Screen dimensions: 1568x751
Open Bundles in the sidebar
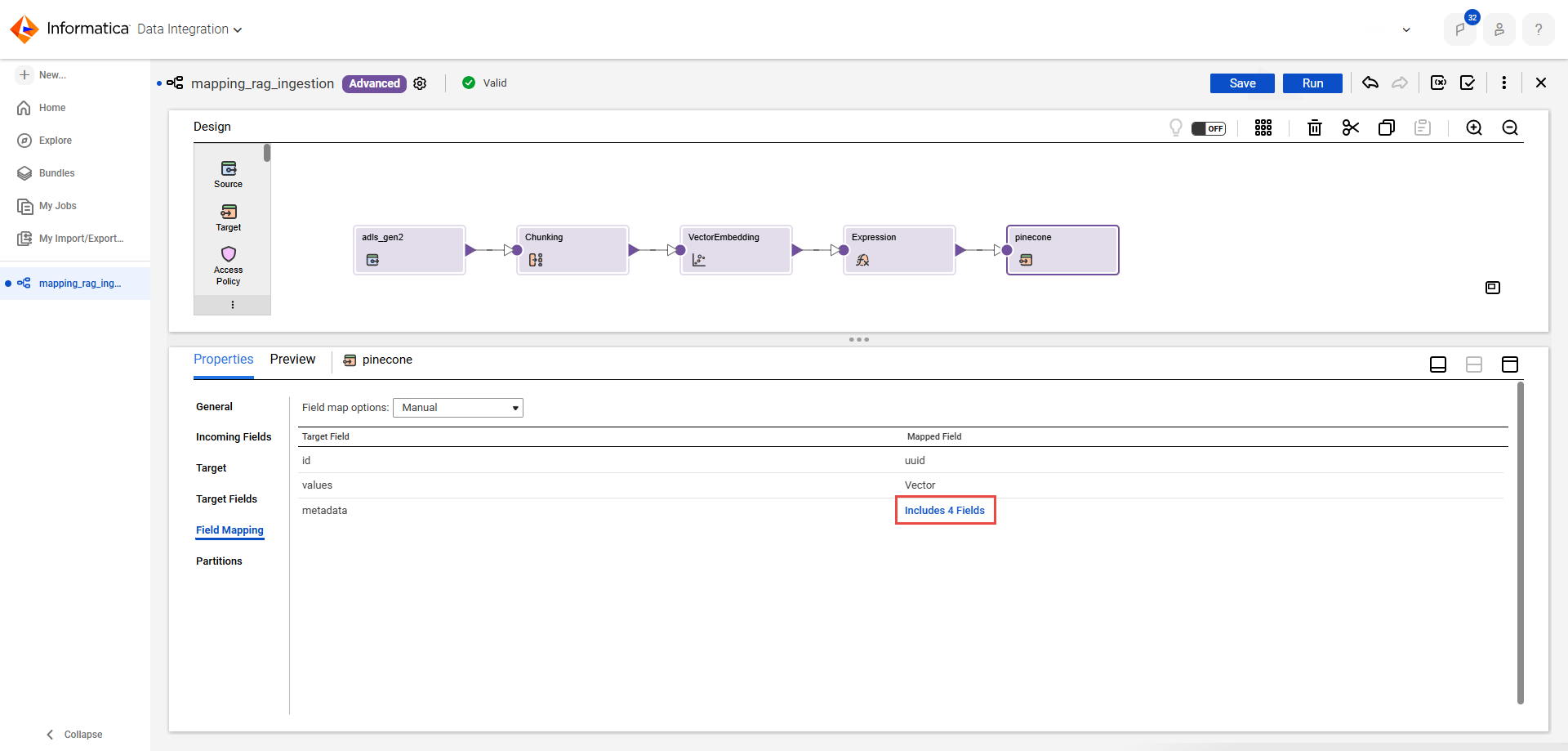pyautogui.click(x=47, y=173)
